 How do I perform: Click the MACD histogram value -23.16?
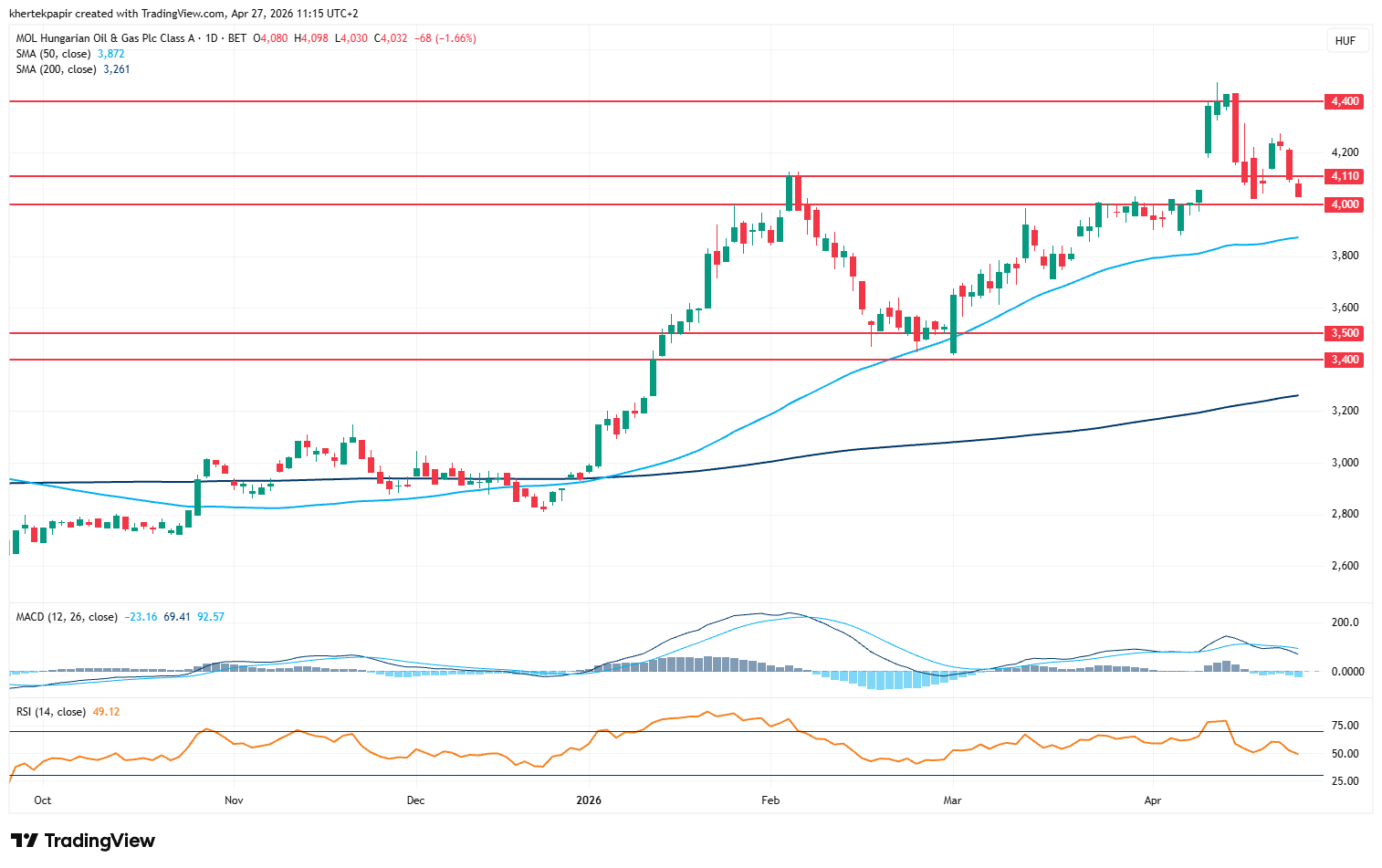point(141,617)
